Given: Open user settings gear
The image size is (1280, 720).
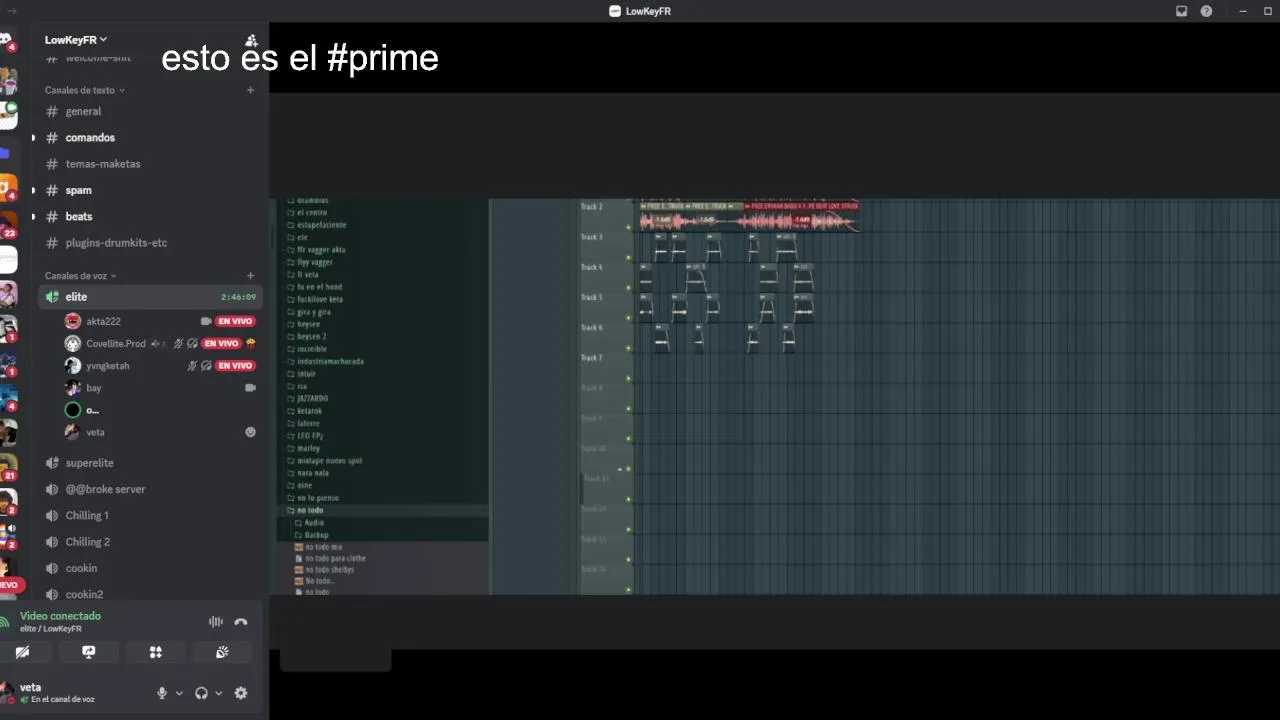Looking at the screenshot, I should point(241,693).
